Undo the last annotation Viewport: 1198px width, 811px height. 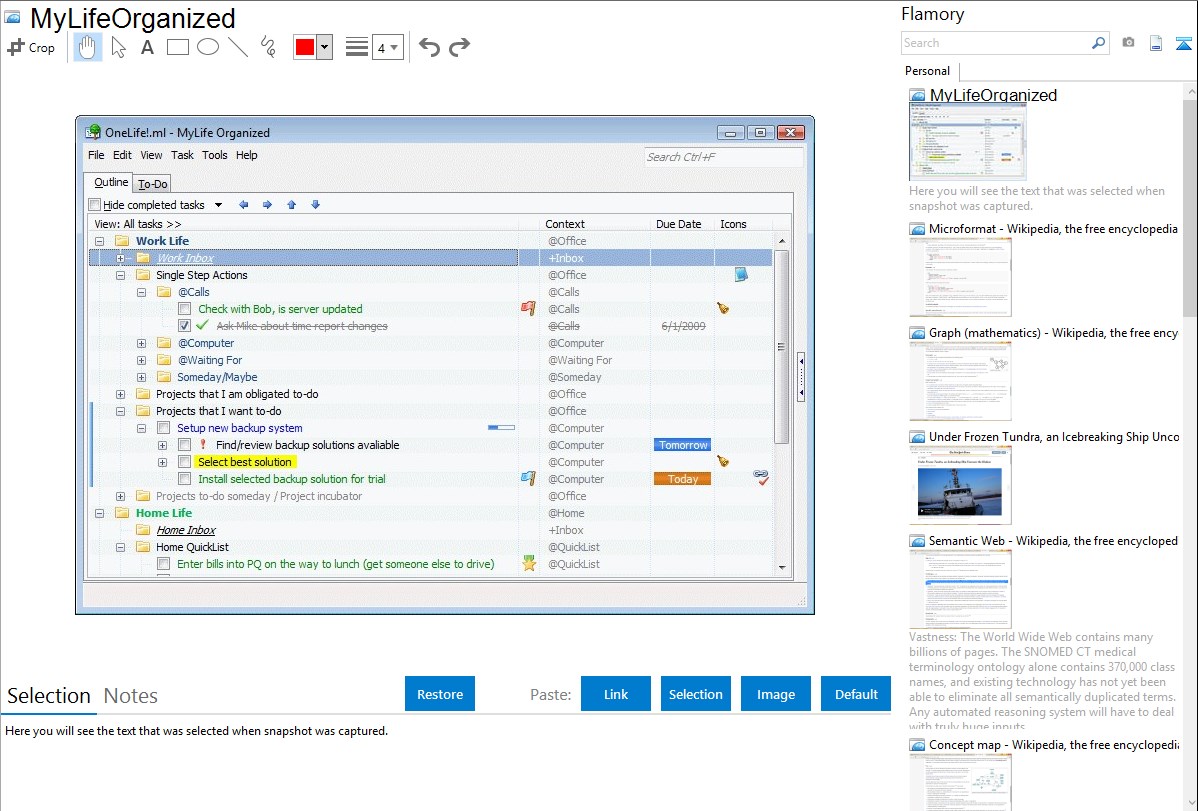(429, 47)
